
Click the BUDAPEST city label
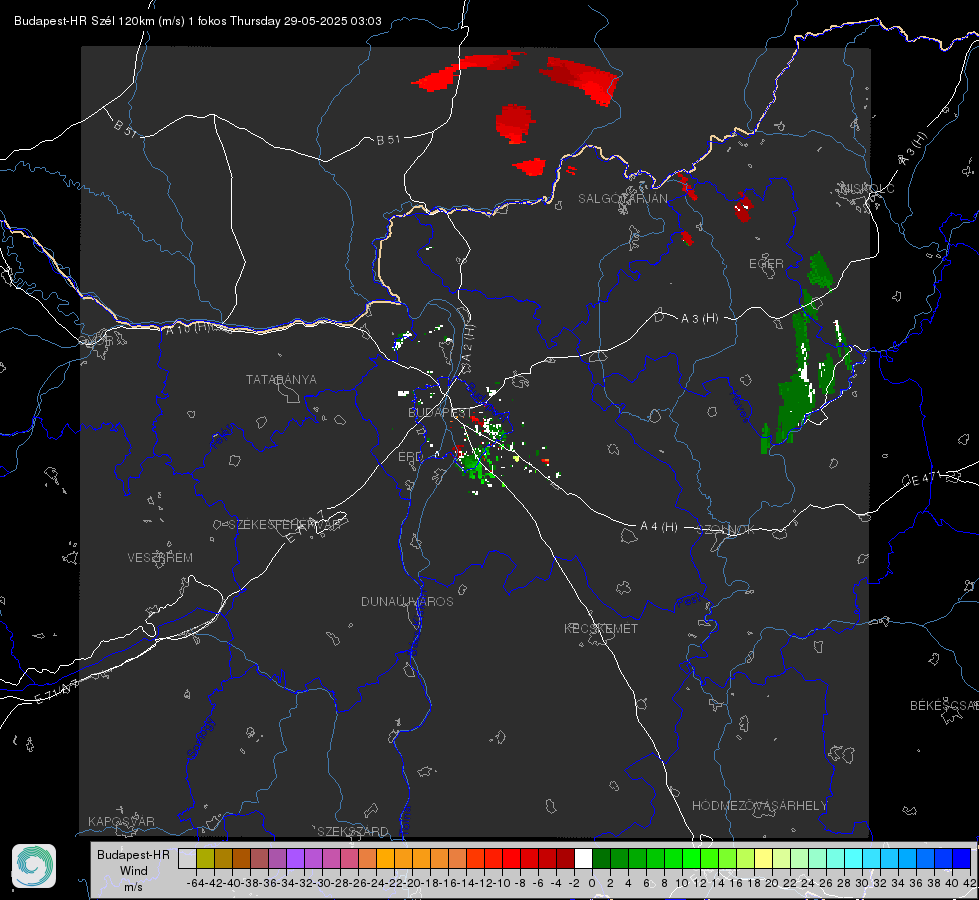point(440,412)
